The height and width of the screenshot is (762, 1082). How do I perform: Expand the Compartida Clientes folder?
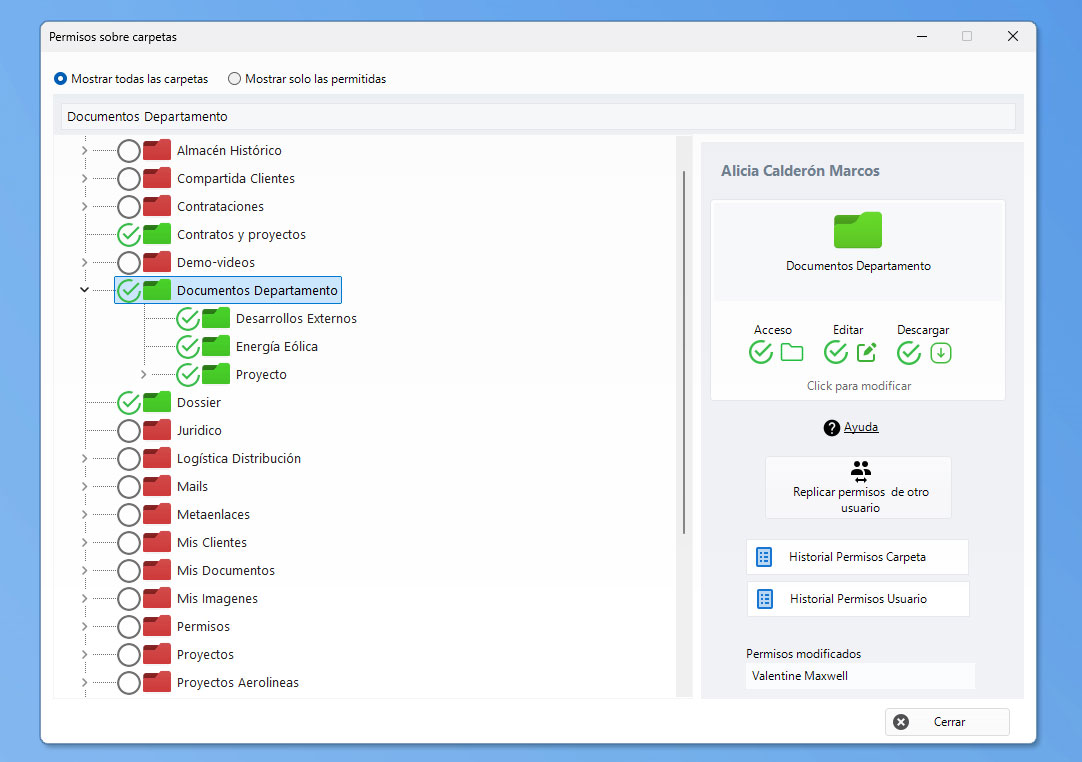84,178
